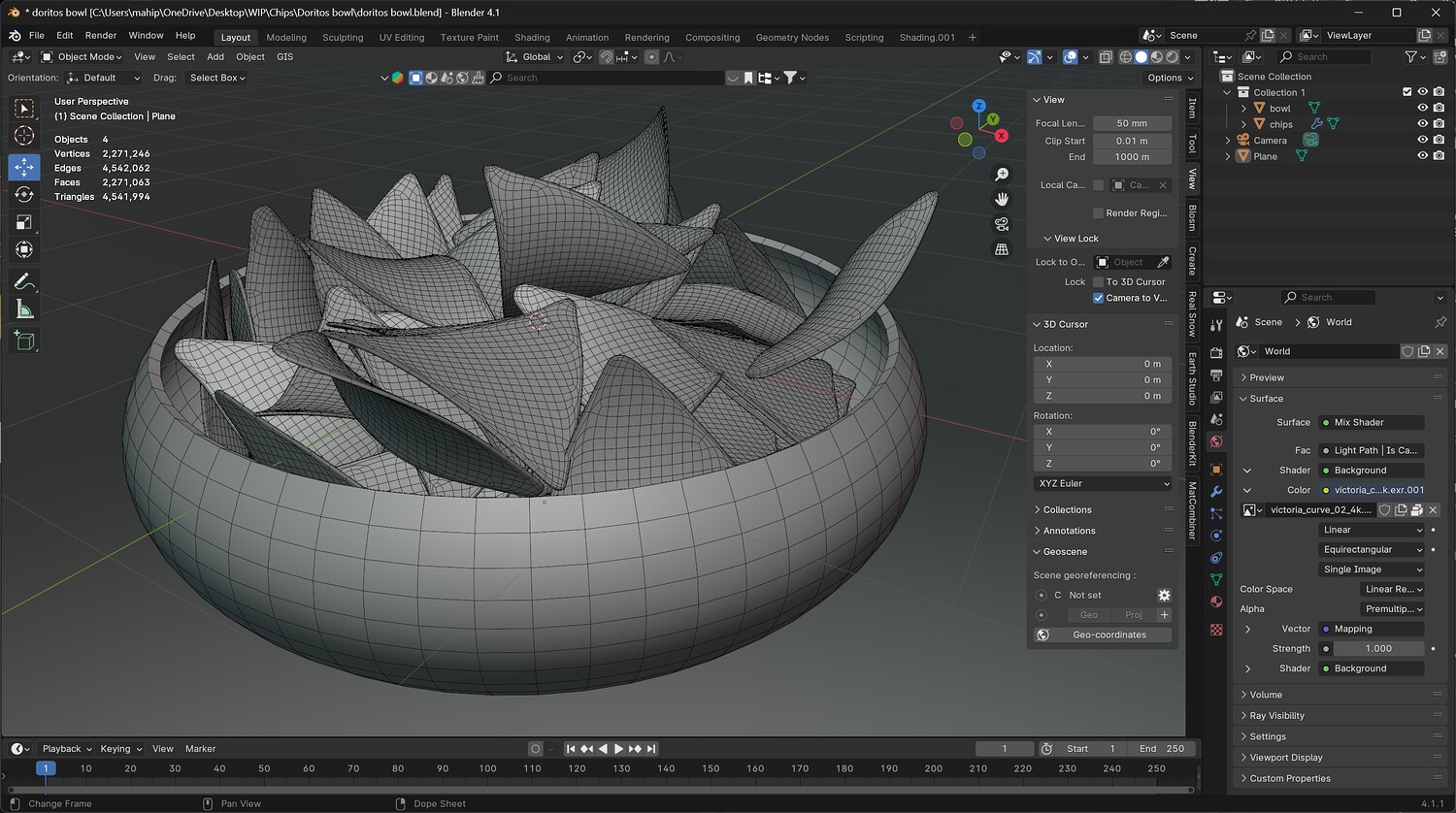Activate the Annotate tool

24,281
